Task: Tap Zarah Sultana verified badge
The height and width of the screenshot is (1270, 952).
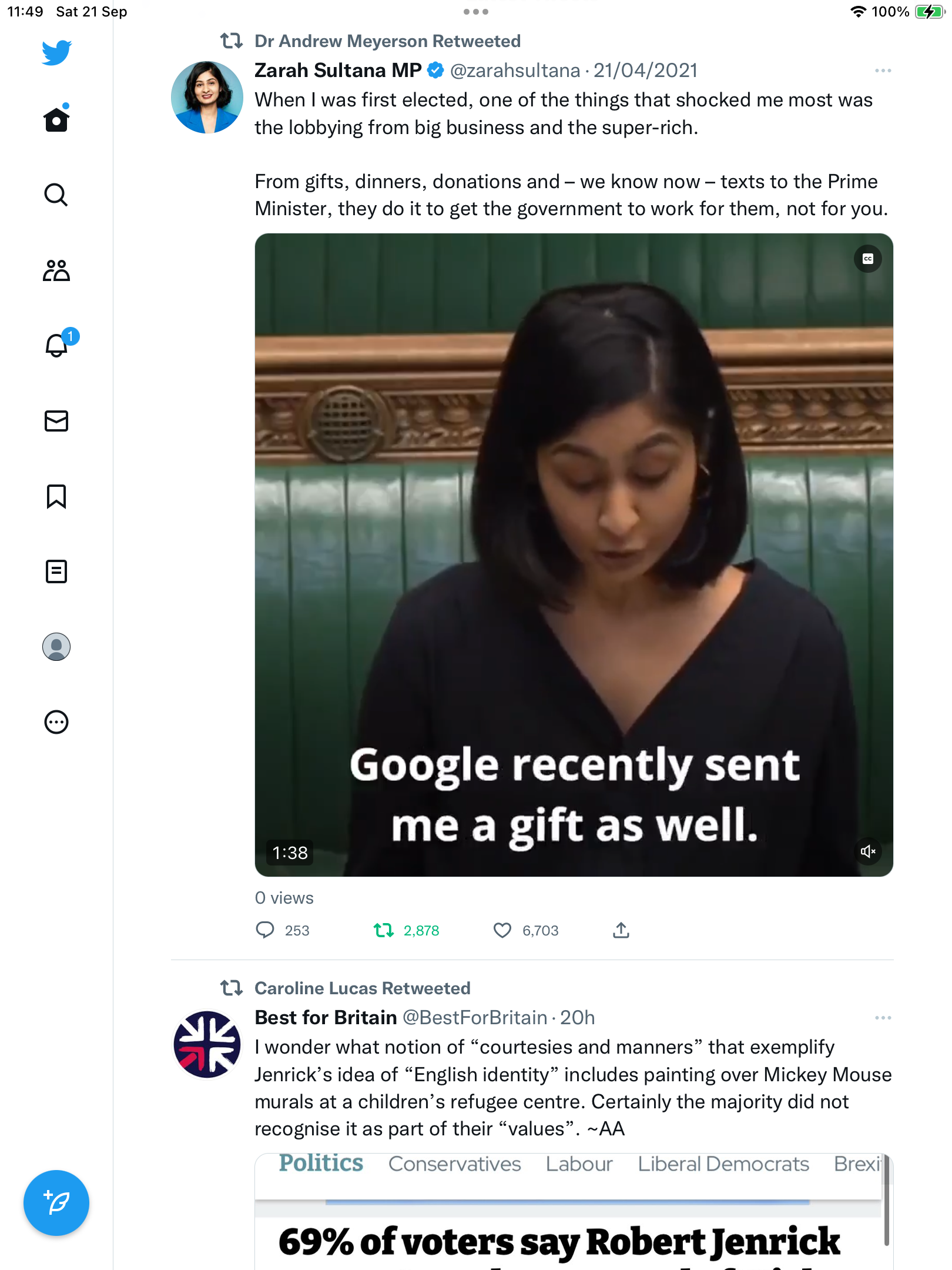Action: pos(435,71)
